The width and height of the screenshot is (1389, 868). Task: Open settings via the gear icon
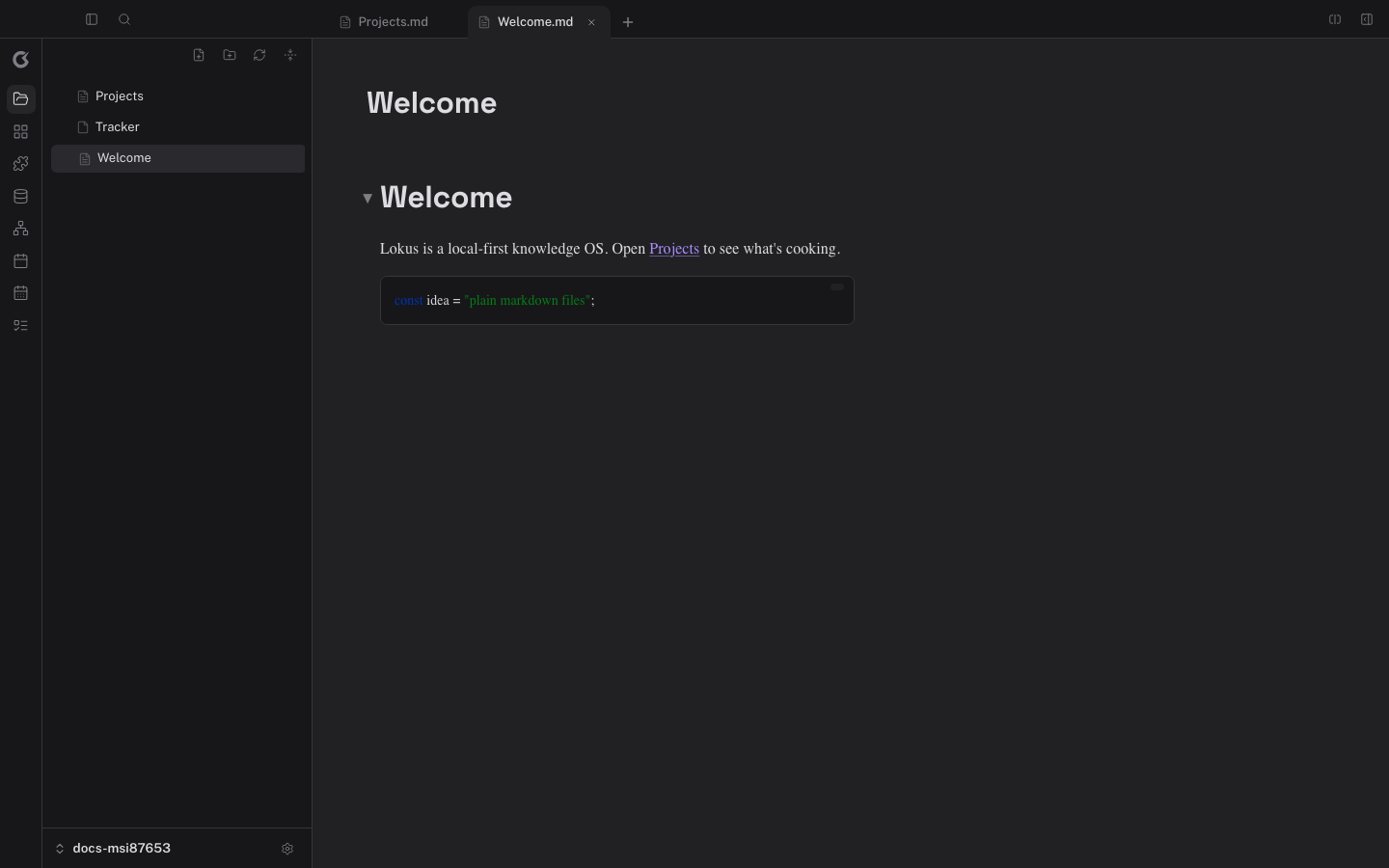(287, 849)
